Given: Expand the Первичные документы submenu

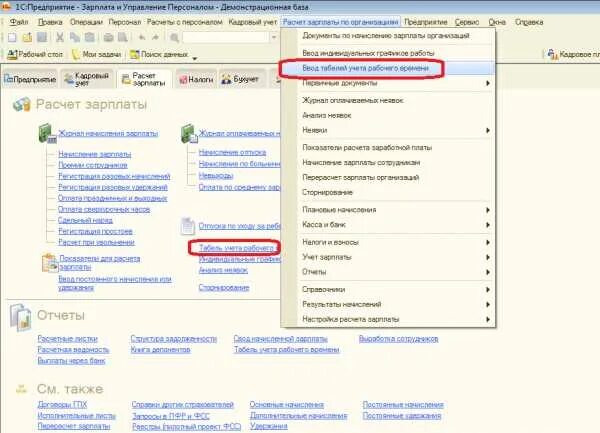Looking at the screenshot, I should coord(488,83).
